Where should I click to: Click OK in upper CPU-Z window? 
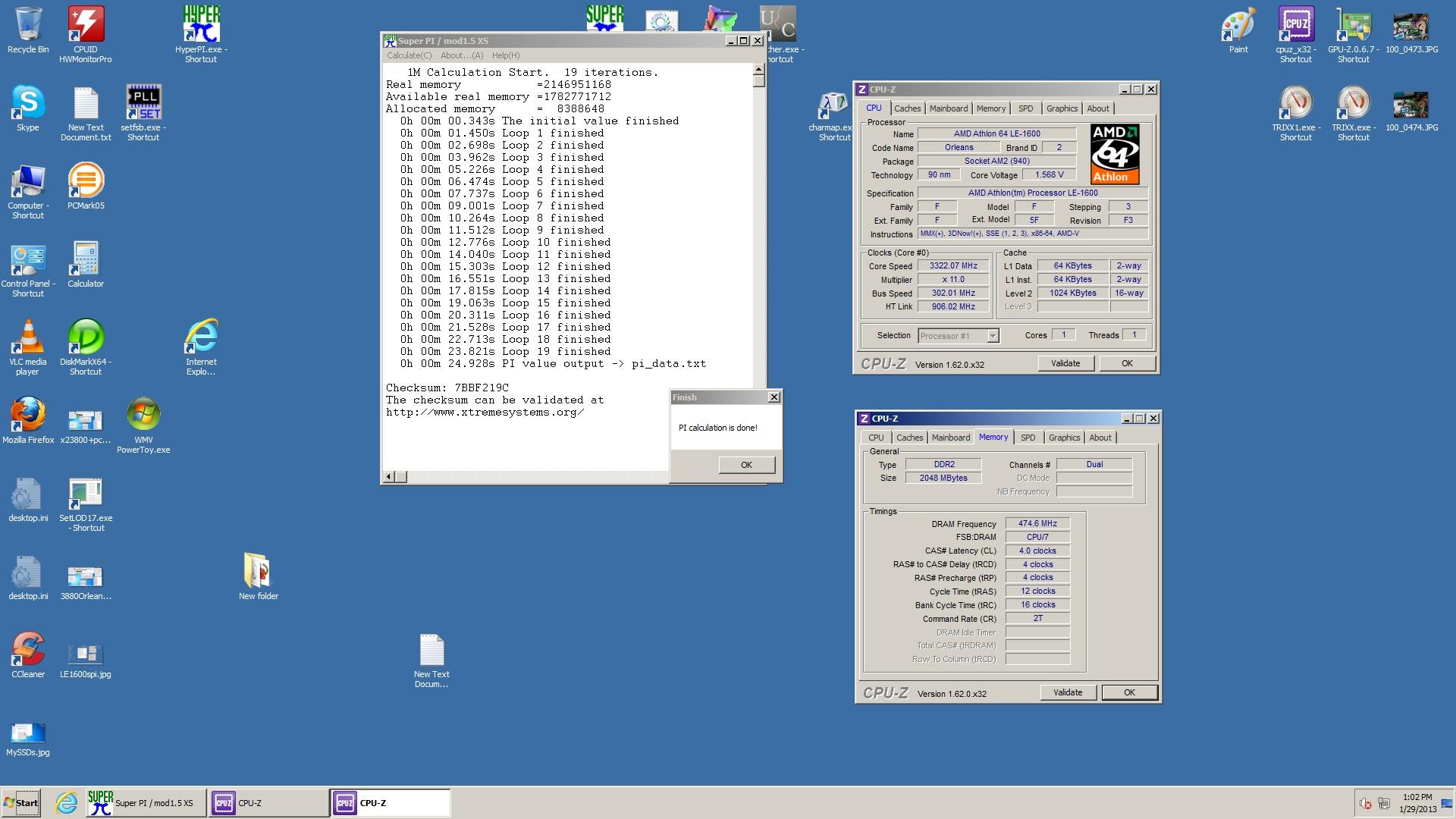coord(1127,363)
